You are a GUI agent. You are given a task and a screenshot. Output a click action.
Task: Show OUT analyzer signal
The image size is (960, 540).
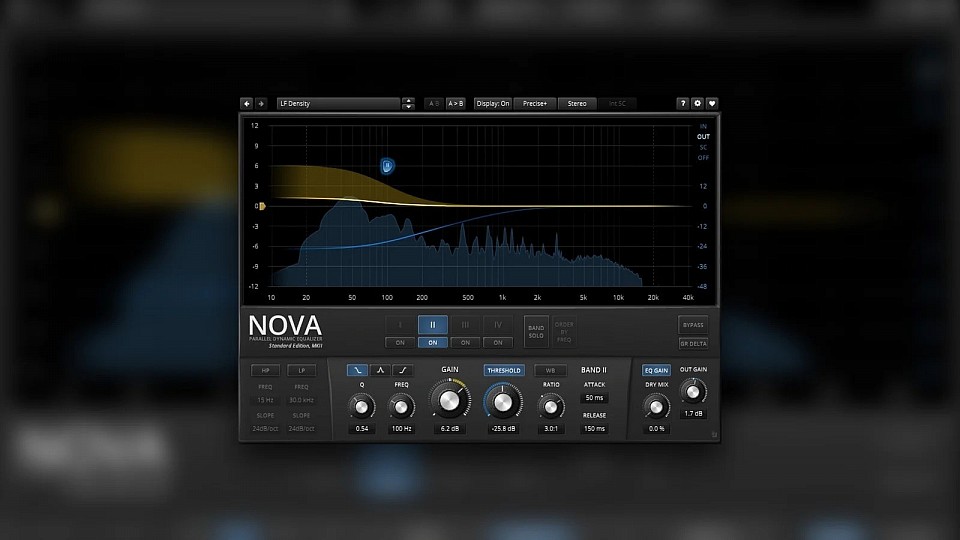coord(703,137)
